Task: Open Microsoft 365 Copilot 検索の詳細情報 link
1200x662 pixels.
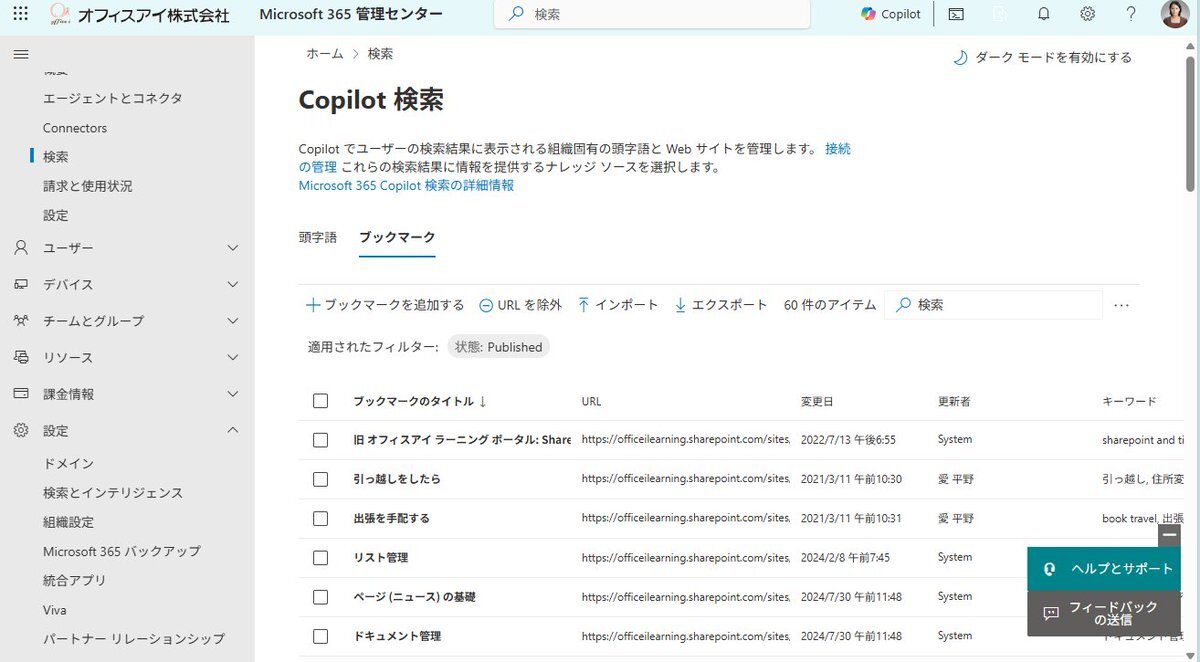Action: (x=407, y=185)
